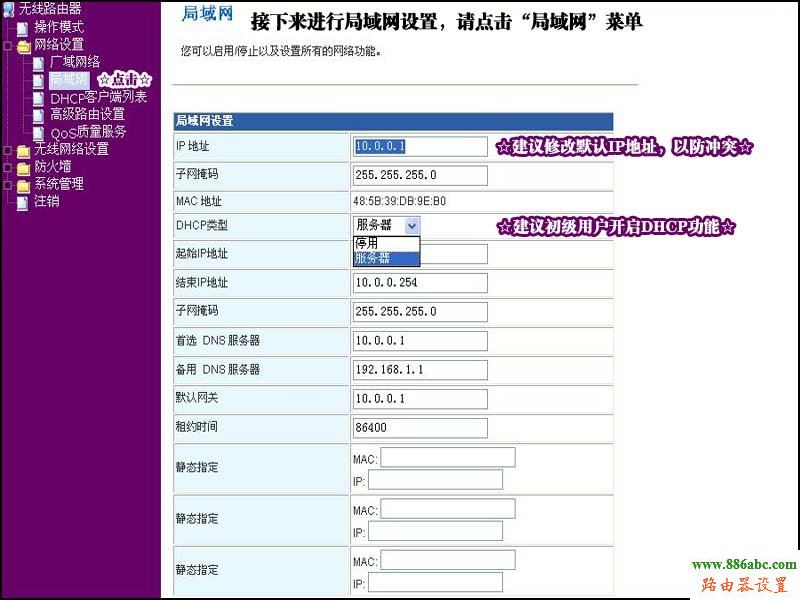The height and width of the screenshot is (600, 800).
Task: Open the 局域网 menu item in sidebar
Action: [x=69, y=80]
